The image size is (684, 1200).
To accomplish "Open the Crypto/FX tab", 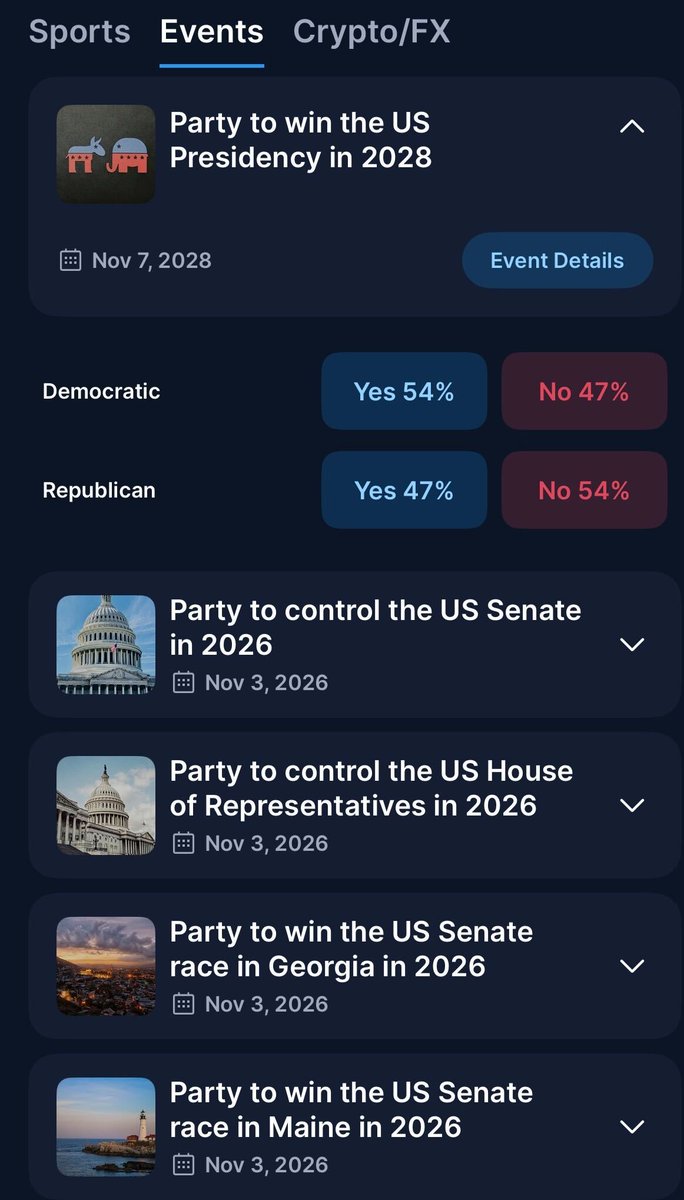I will (x=372, y=32).
